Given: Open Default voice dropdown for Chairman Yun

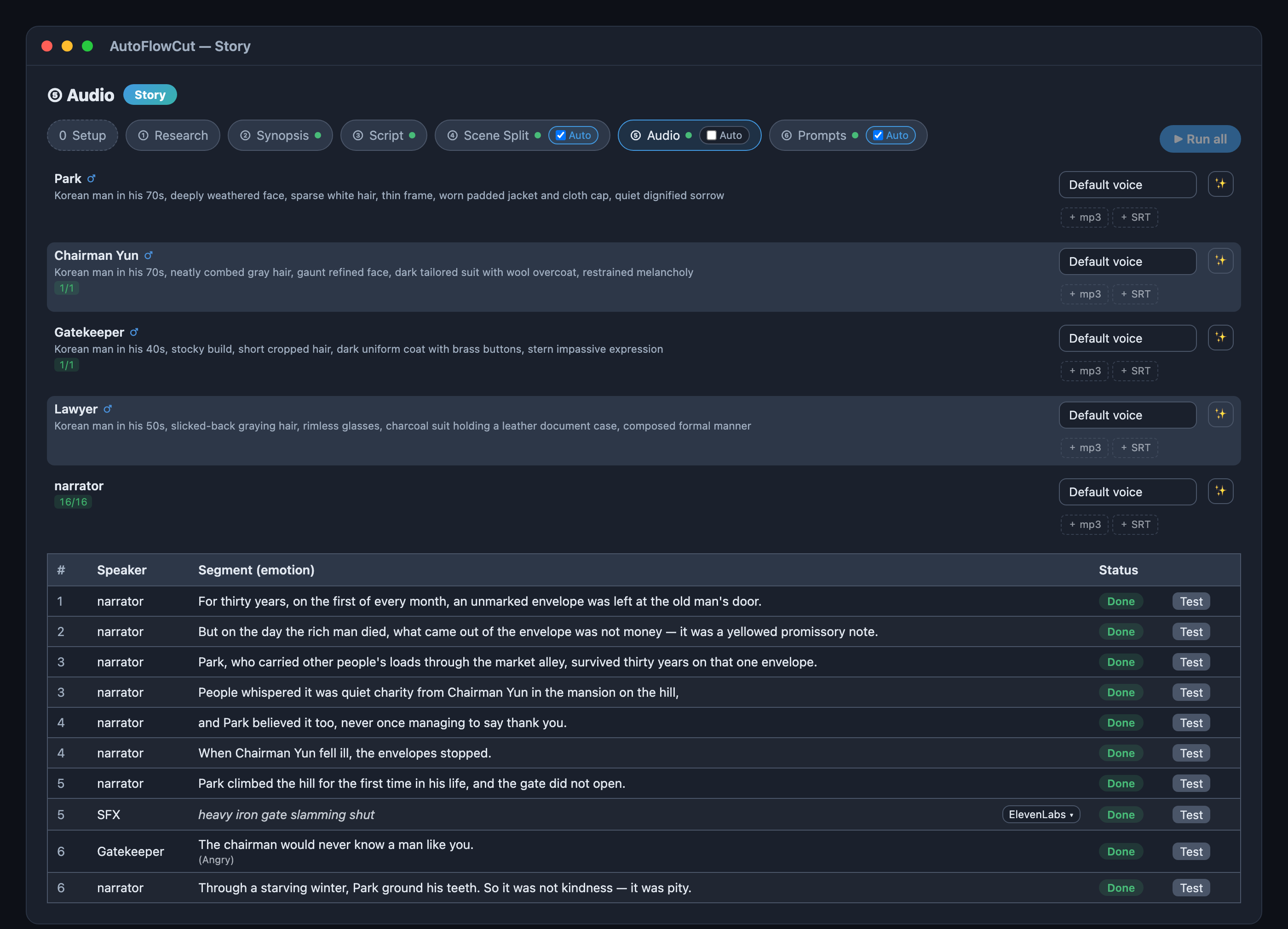Looking at the screenshot, I should pyautogui.click(x=1127, y=261).
